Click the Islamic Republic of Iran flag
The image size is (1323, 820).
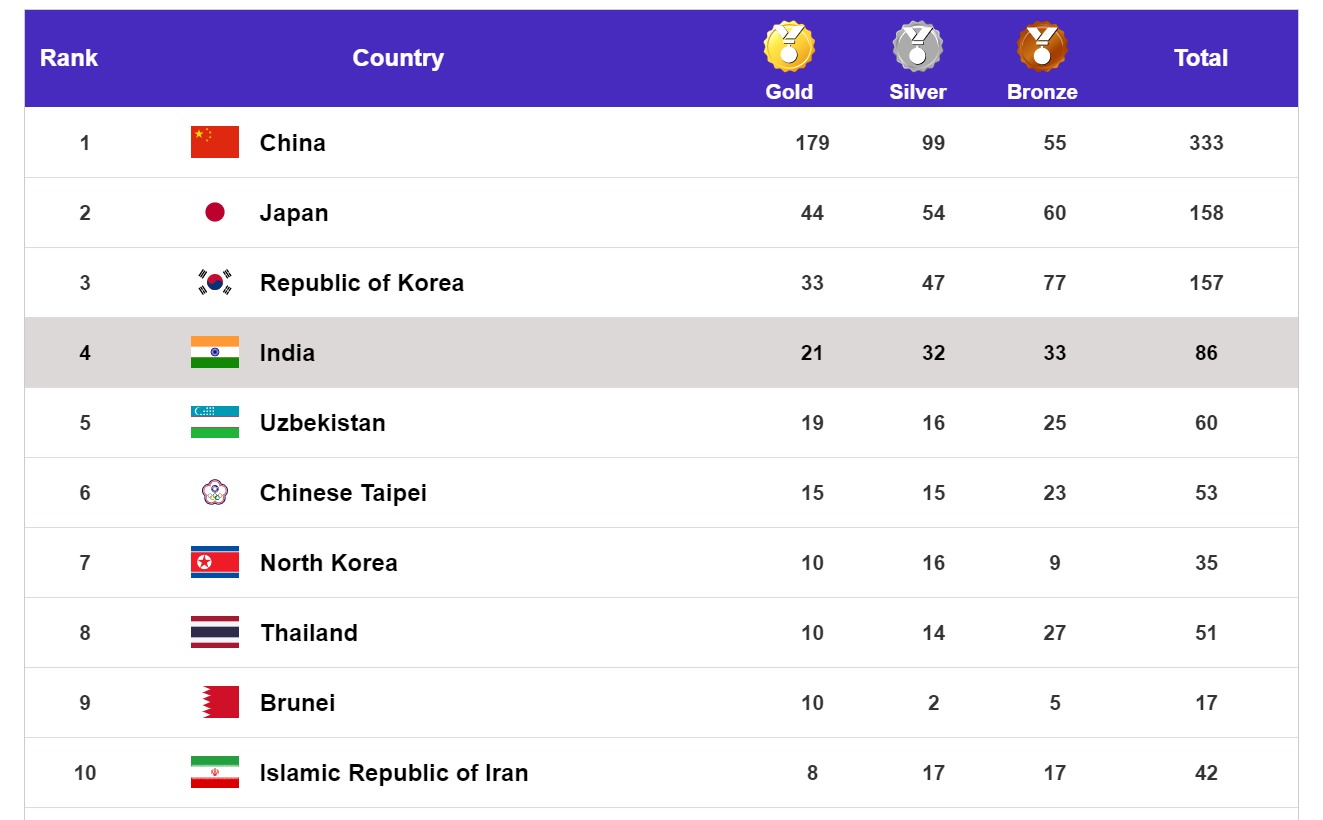215,772
